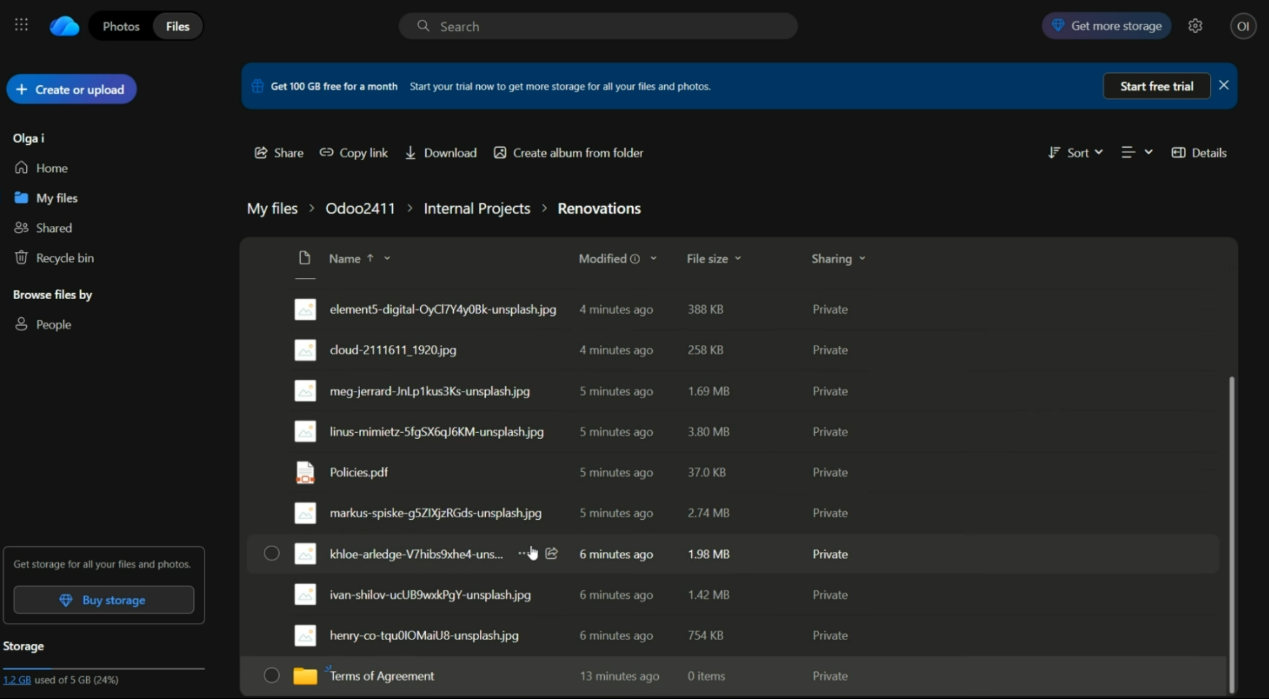Click the share icon on khloe-arledge row
Screen dimensions: 1269x699
pyautogui.click(x=551, y=553)
